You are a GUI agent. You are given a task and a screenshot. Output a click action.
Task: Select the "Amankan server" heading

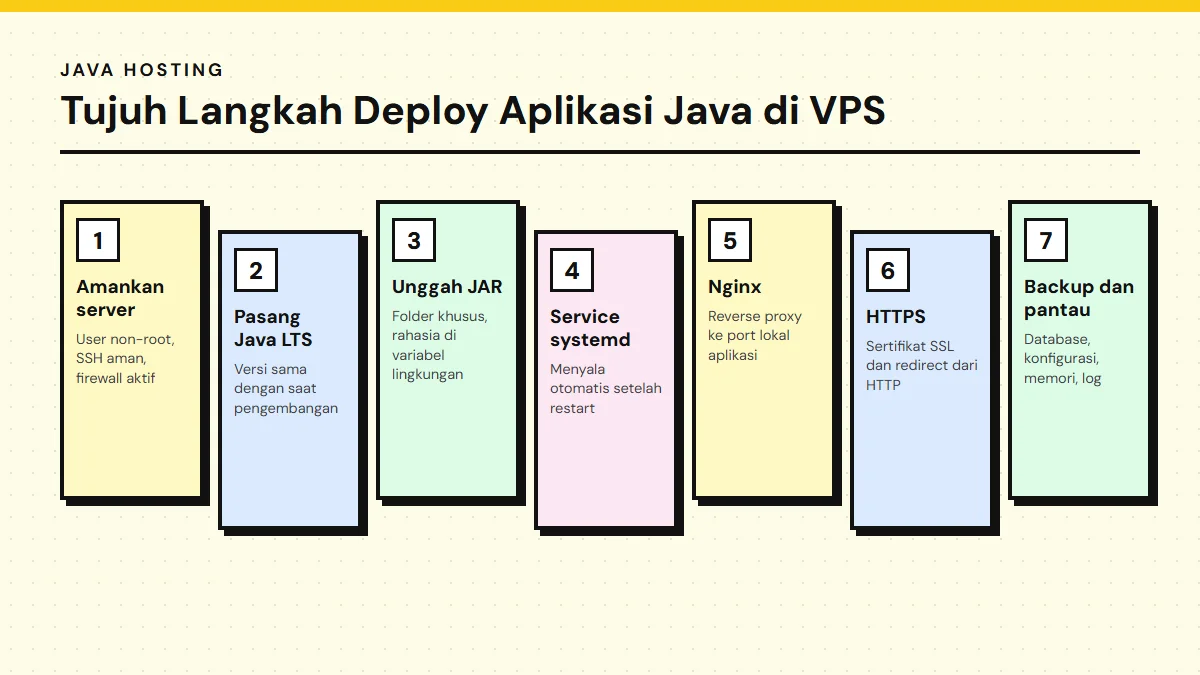(120, 298)
